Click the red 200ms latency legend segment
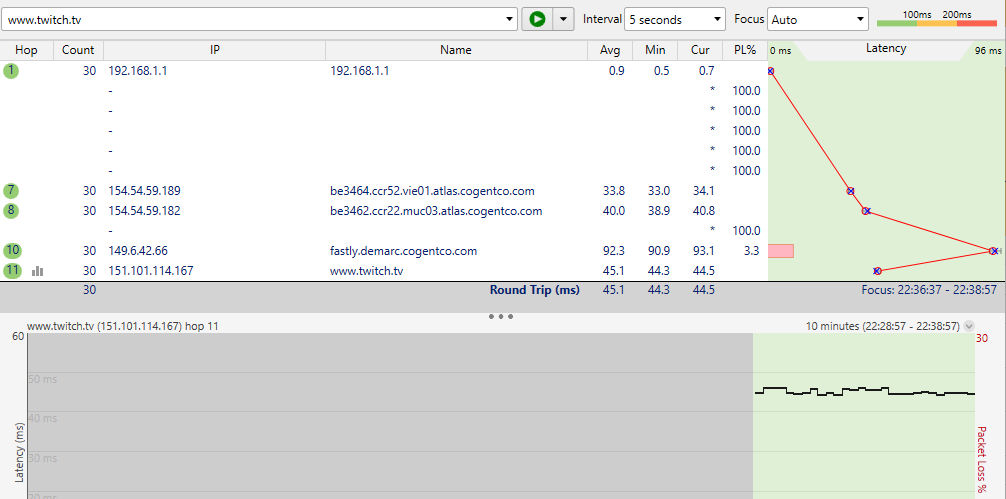Image resolution: width=1006 pixels, height=499 pixels. (x=976, y=24)
